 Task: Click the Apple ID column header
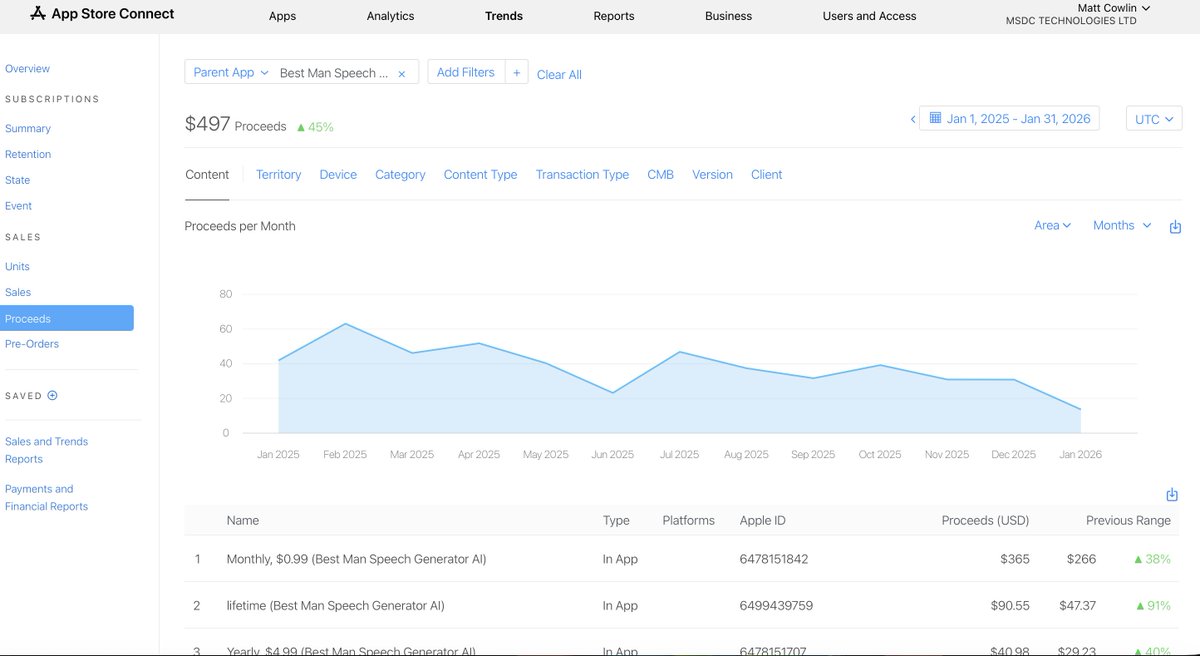[763, 520]
